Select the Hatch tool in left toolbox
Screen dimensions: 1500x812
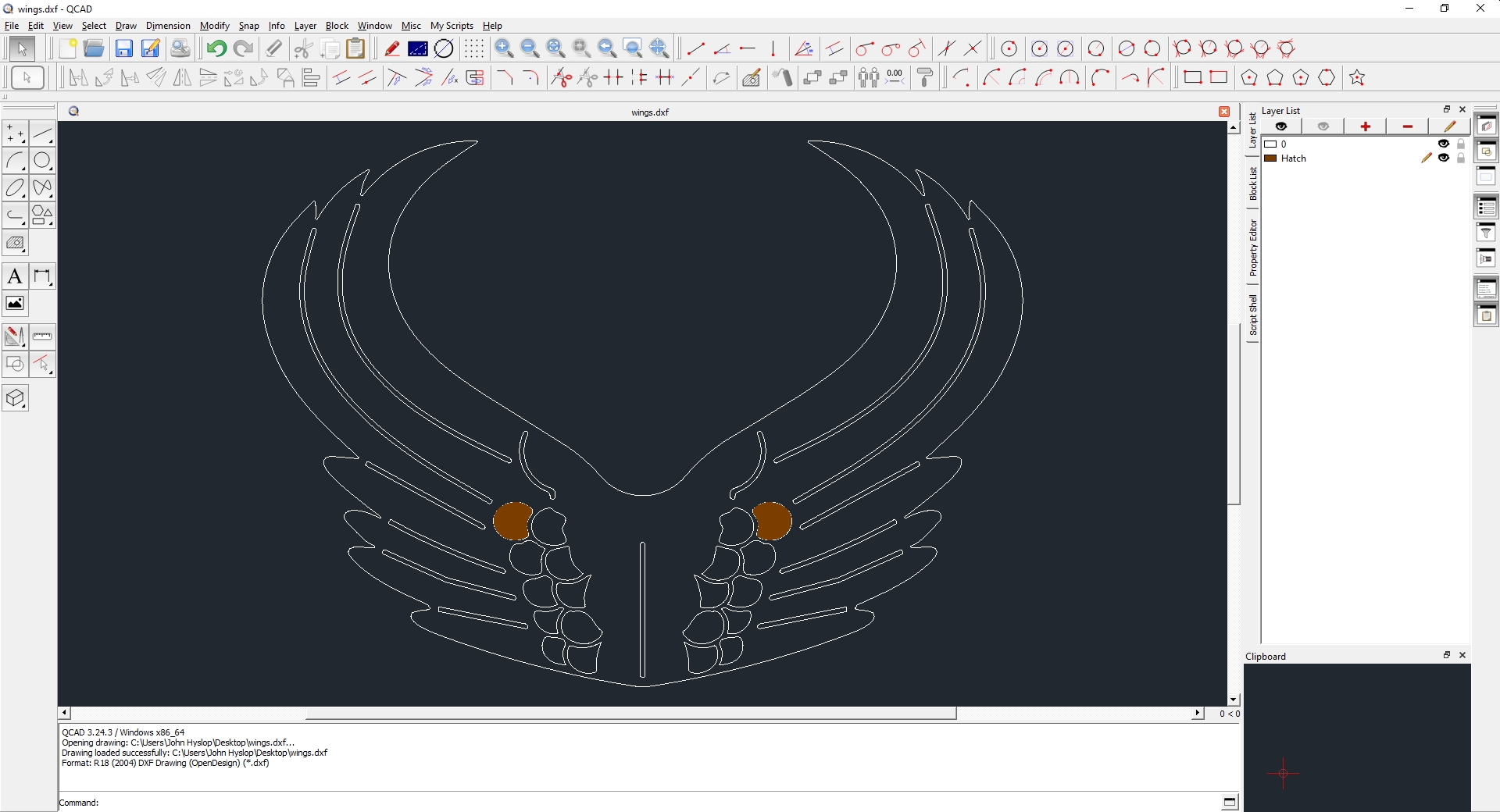pos(15,244)
